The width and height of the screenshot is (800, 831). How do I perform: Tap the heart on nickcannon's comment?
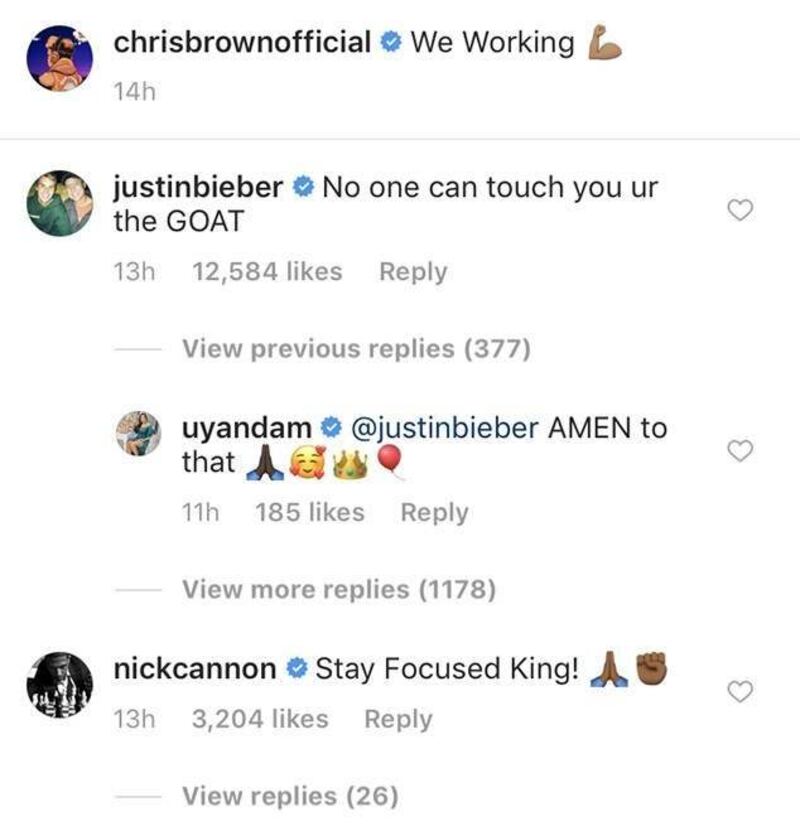[x=740, y=692]
